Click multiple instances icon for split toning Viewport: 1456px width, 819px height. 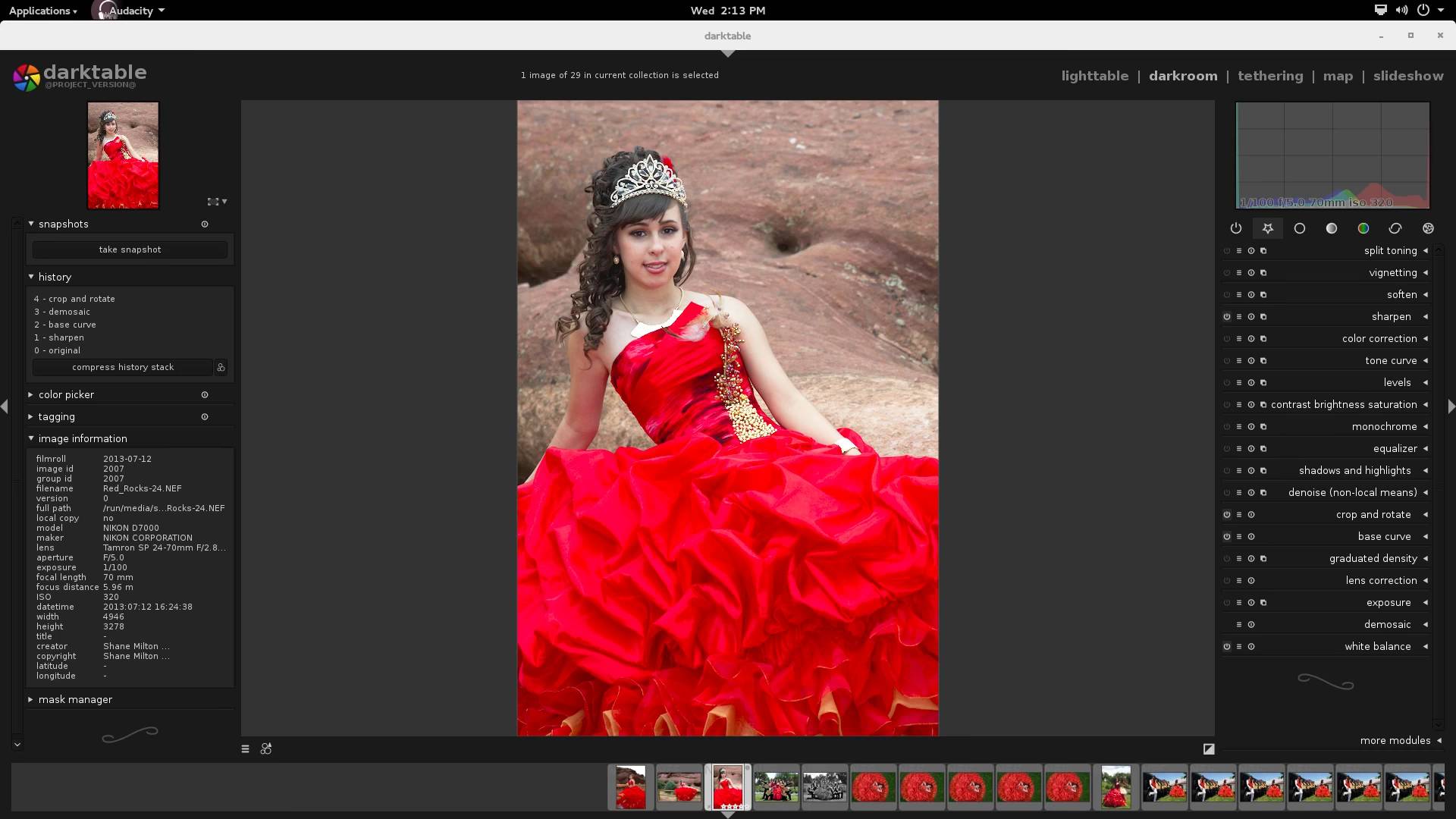click(x=1263, y=251)
